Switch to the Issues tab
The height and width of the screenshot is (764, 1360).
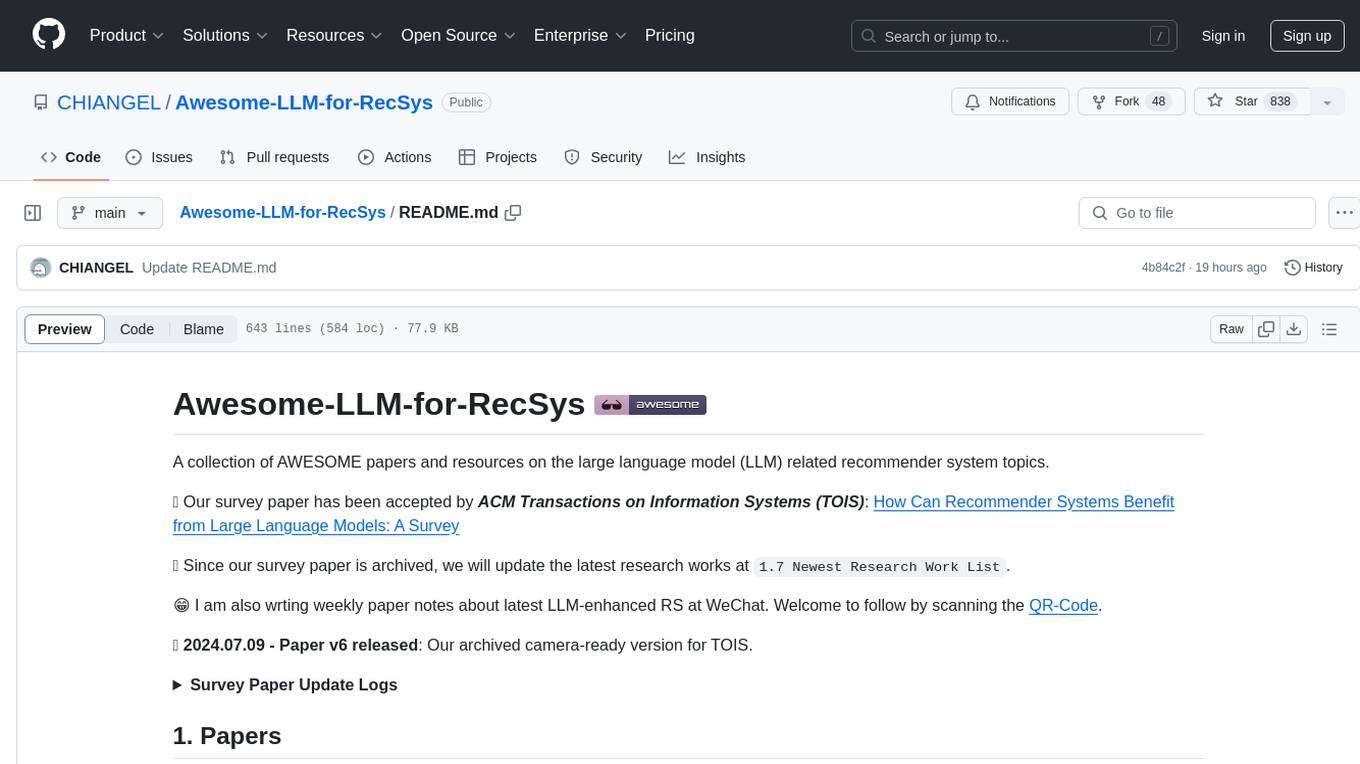(159, 157)
